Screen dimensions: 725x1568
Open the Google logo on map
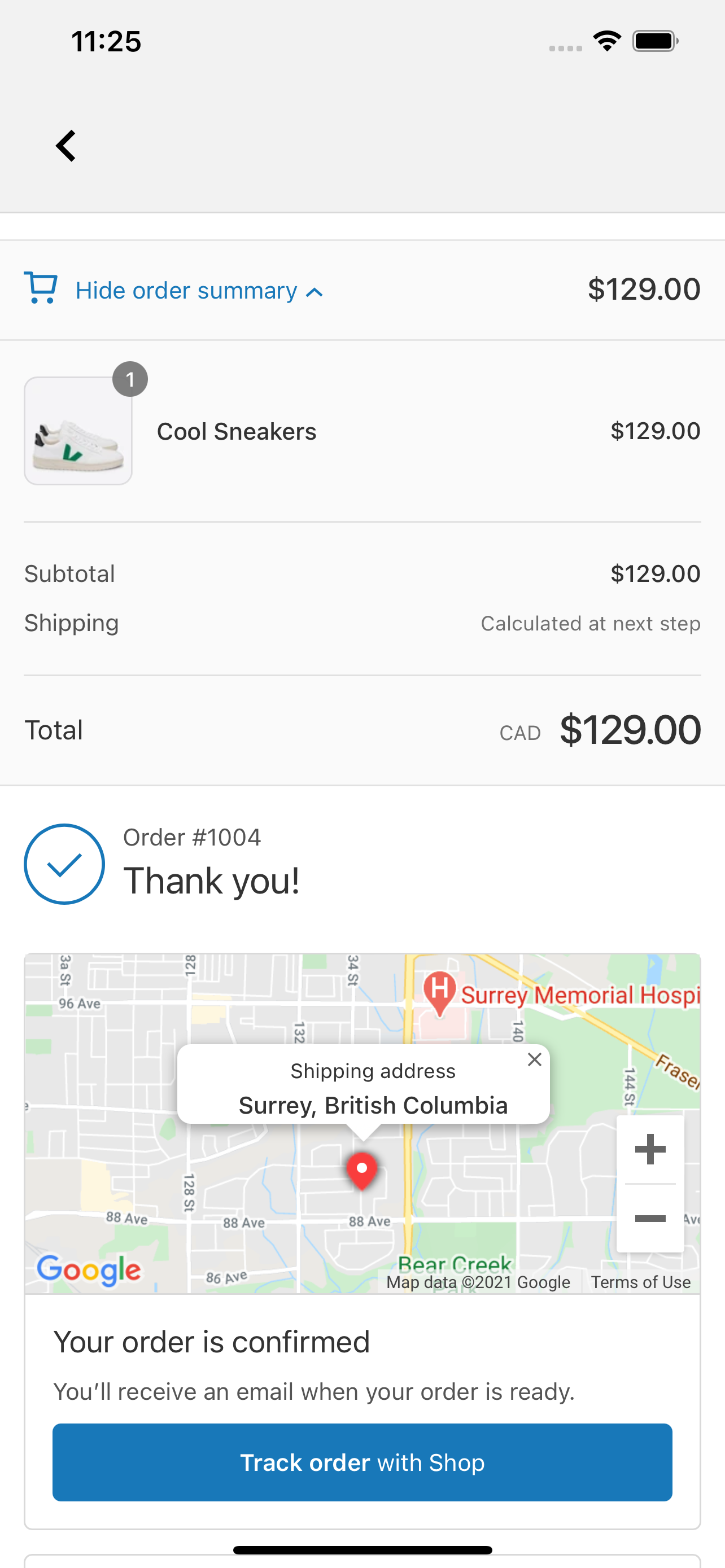(89, 1271)
